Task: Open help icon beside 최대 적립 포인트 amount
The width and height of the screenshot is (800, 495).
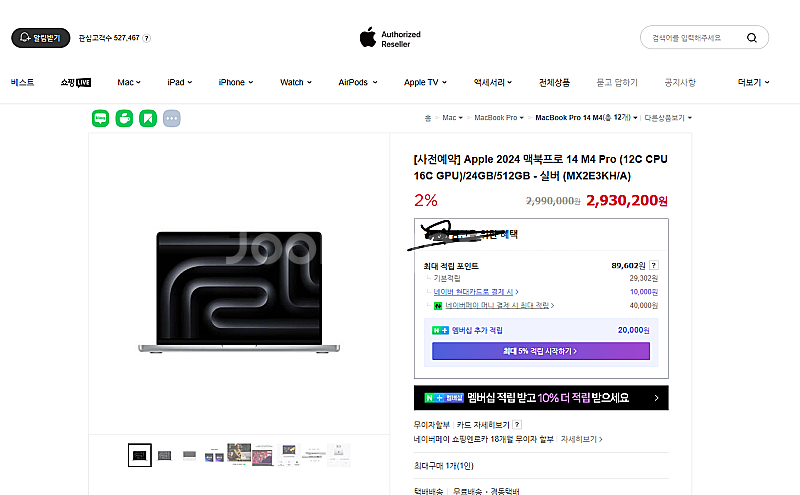Action: coord(654,265)
